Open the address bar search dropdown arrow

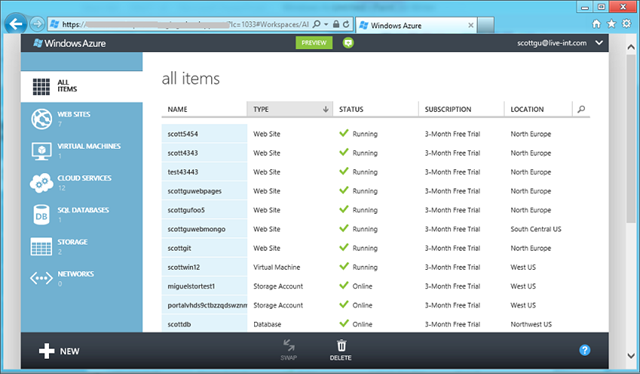[326, 24]
